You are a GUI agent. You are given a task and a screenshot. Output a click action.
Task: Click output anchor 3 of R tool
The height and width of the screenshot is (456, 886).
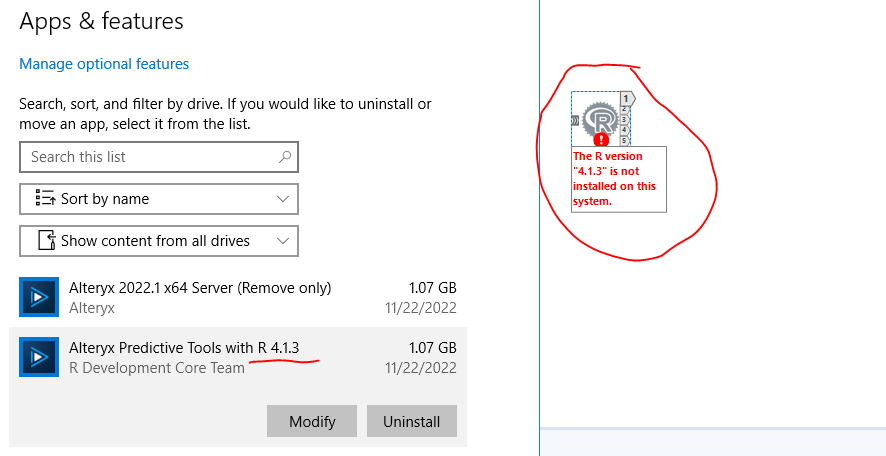(x=625, y=119)
